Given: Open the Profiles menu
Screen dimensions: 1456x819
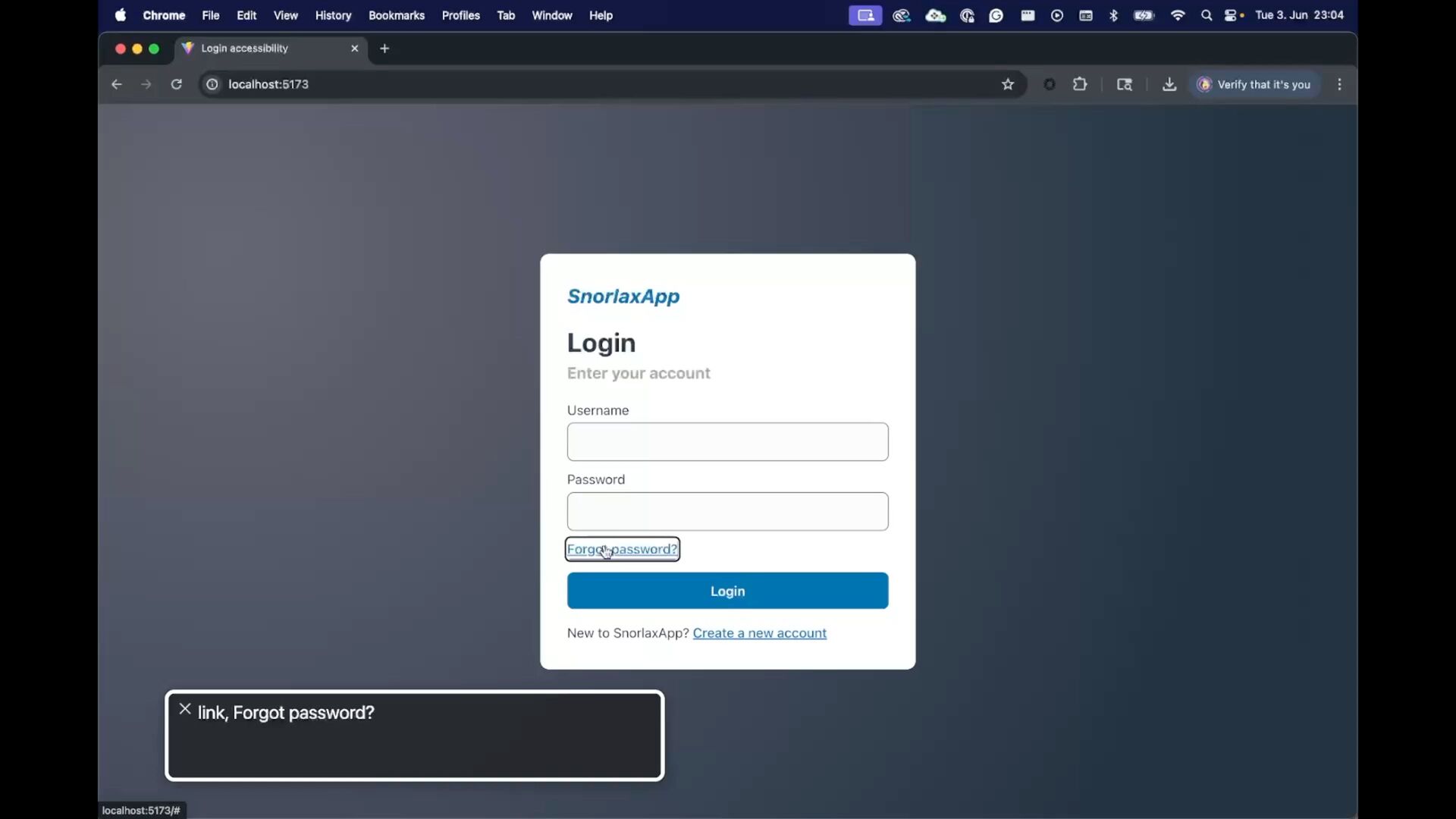Looking at the screenshot, I should coord(461,15).
